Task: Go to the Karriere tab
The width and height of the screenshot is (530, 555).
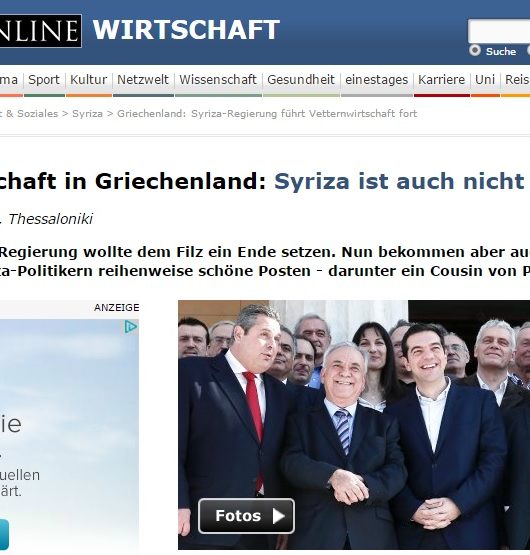Action: [441, 80]
